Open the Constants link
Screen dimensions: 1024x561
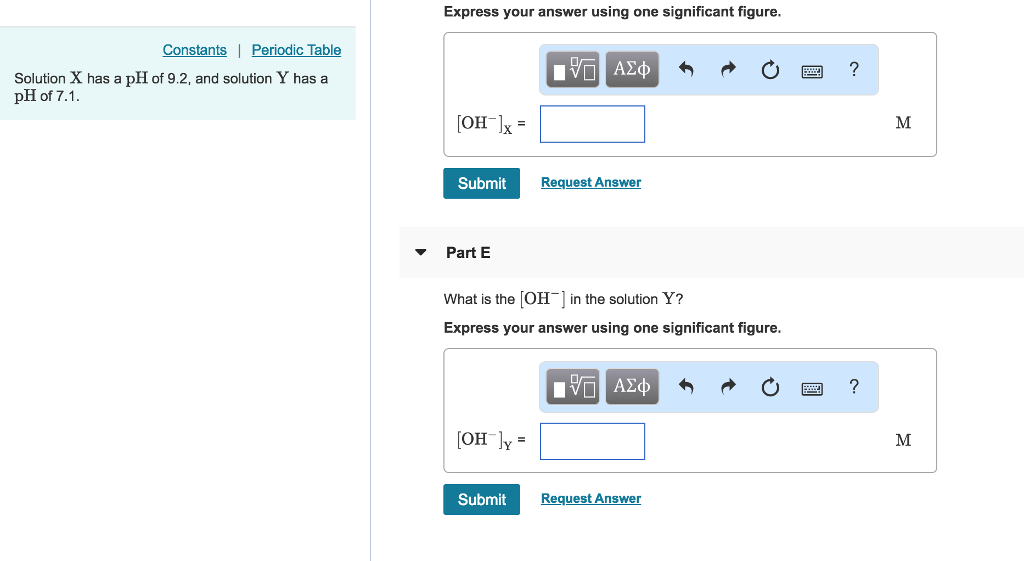click(194, 50)
